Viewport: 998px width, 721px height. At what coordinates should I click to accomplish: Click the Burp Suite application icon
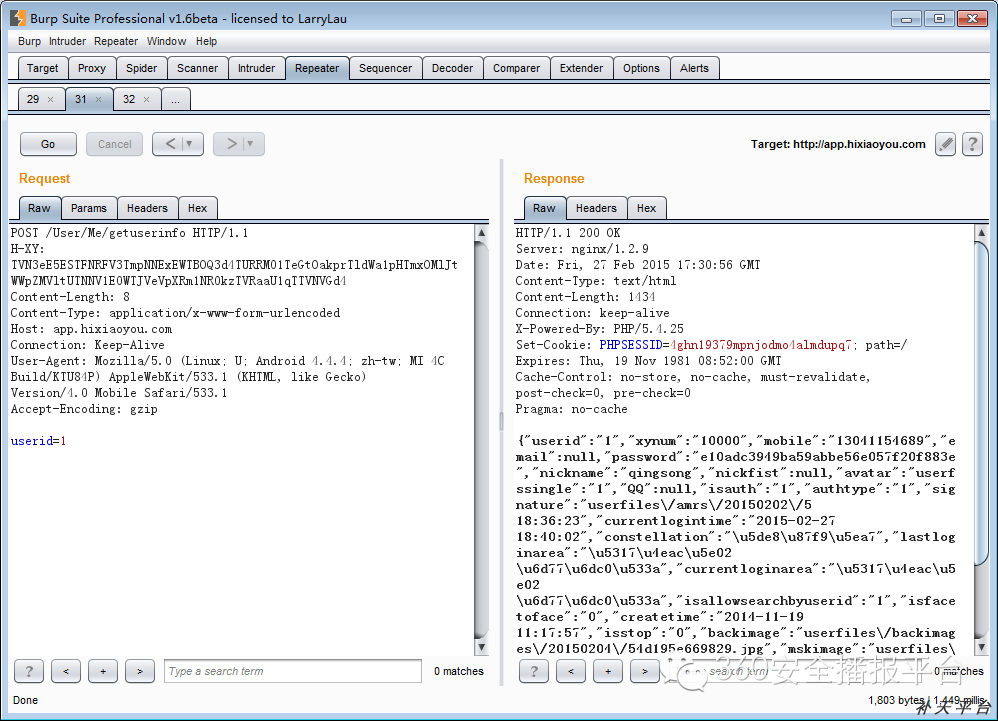(18, 18)
